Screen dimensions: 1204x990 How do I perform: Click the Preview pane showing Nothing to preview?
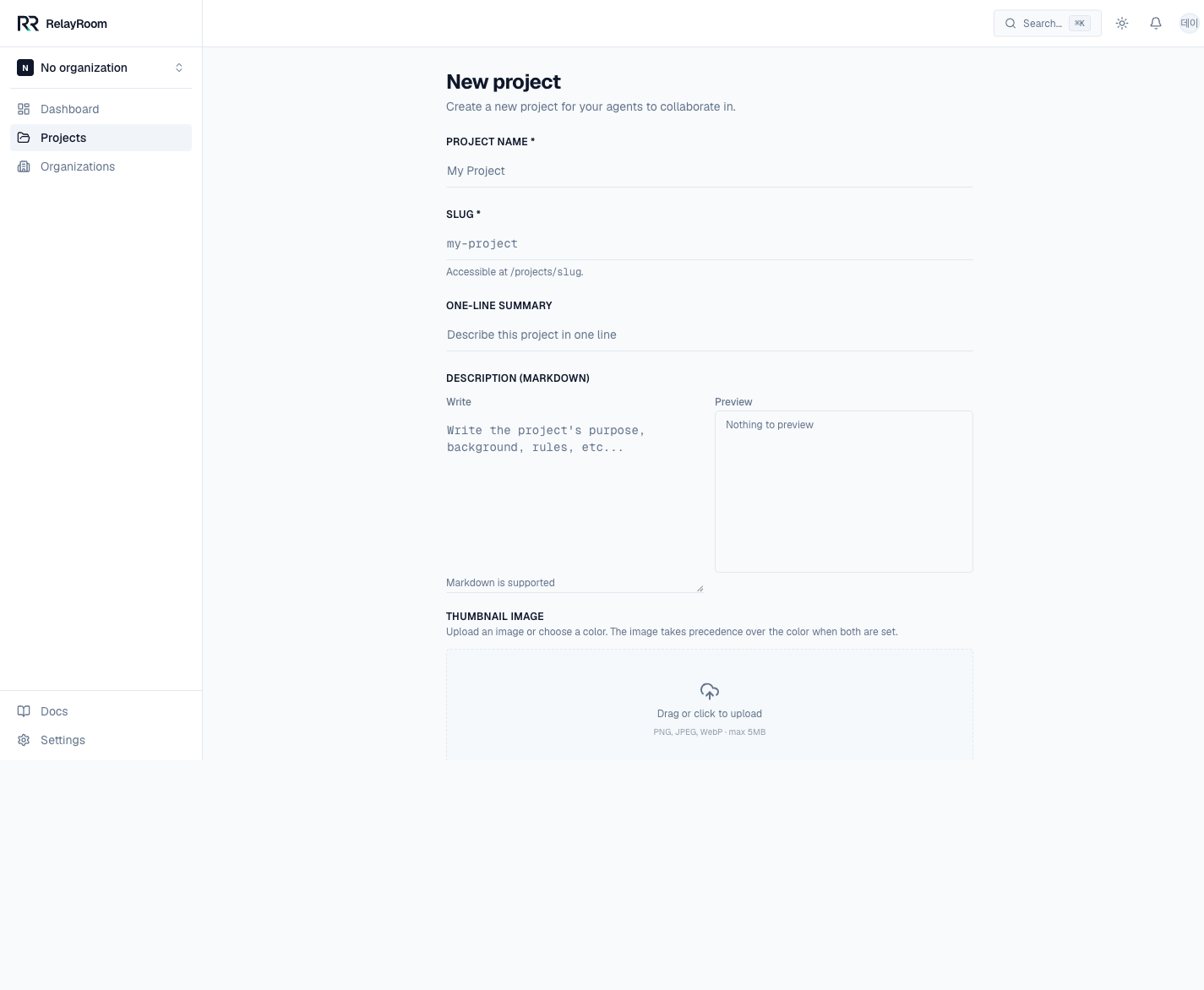click(844, 492)
